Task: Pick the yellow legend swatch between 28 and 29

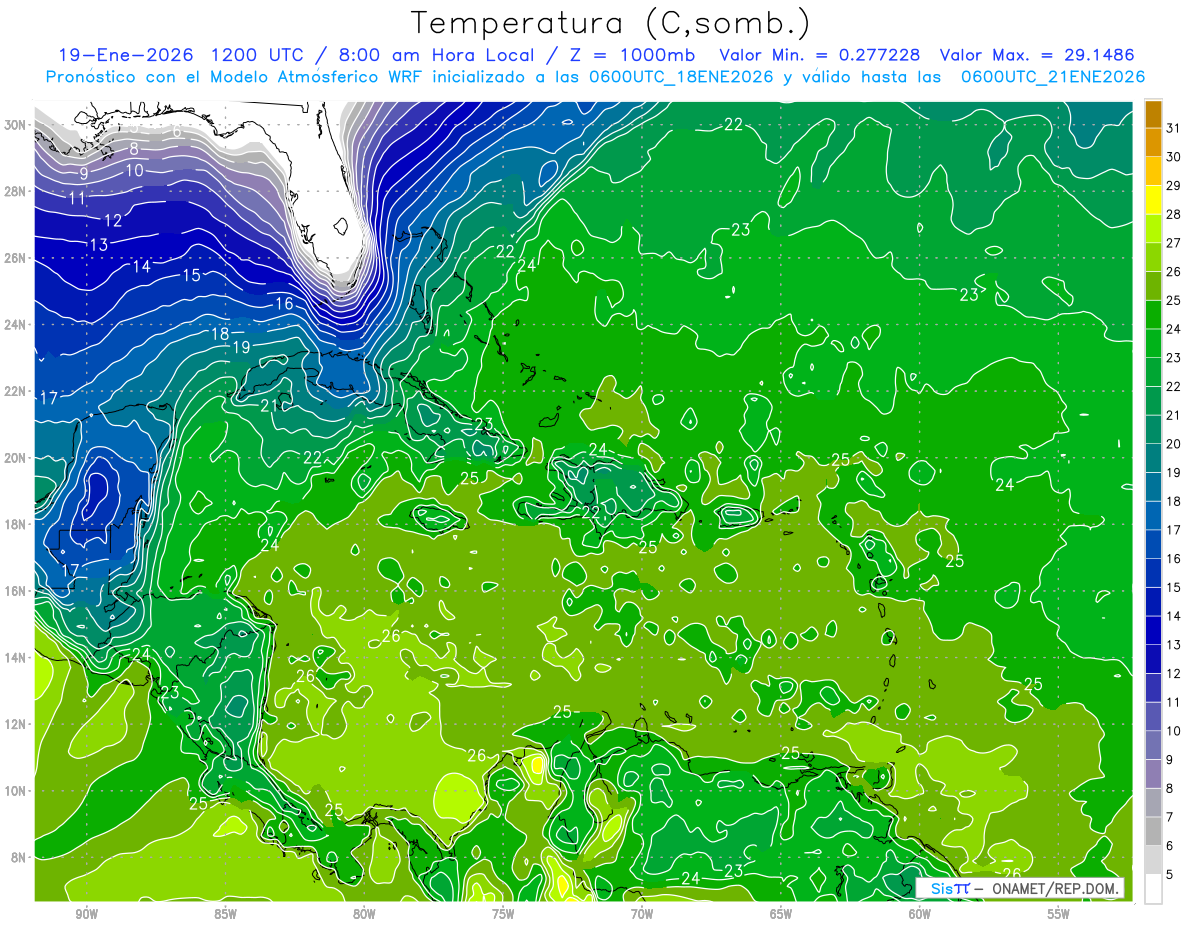Action: [1153, 199]
